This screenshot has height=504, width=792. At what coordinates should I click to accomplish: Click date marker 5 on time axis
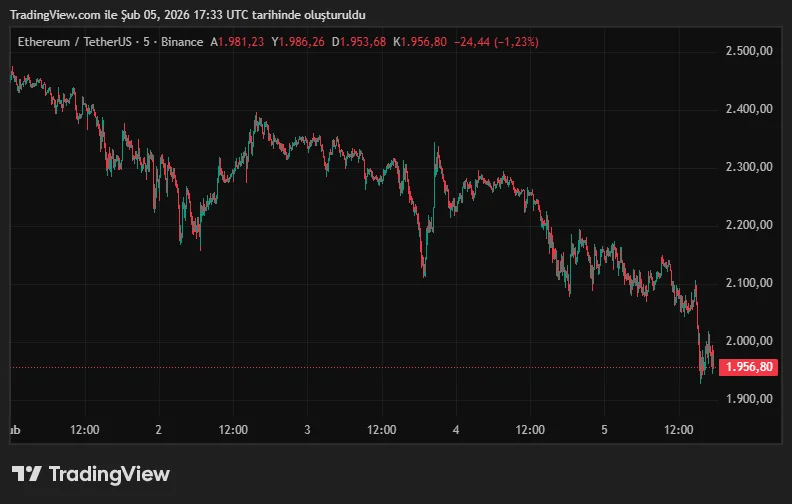click(x=604, y=430)
